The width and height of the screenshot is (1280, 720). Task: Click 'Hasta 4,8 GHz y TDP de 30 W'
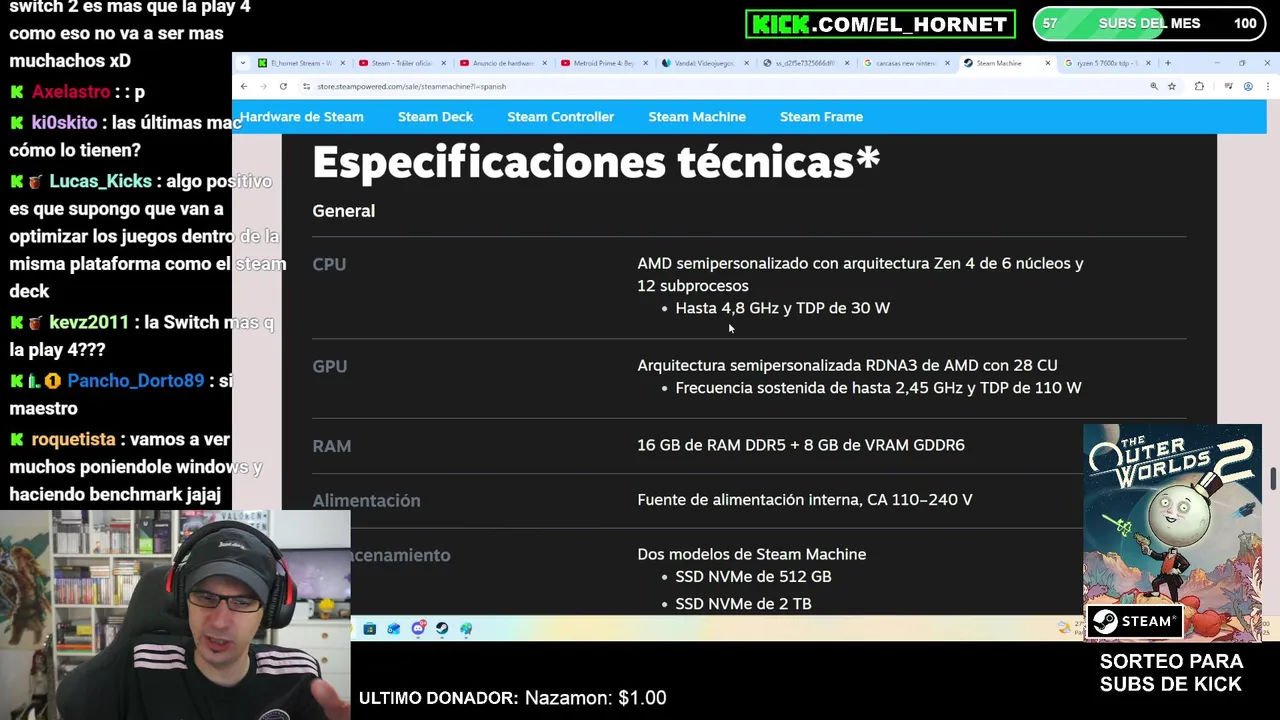click(x=782, y=308)
